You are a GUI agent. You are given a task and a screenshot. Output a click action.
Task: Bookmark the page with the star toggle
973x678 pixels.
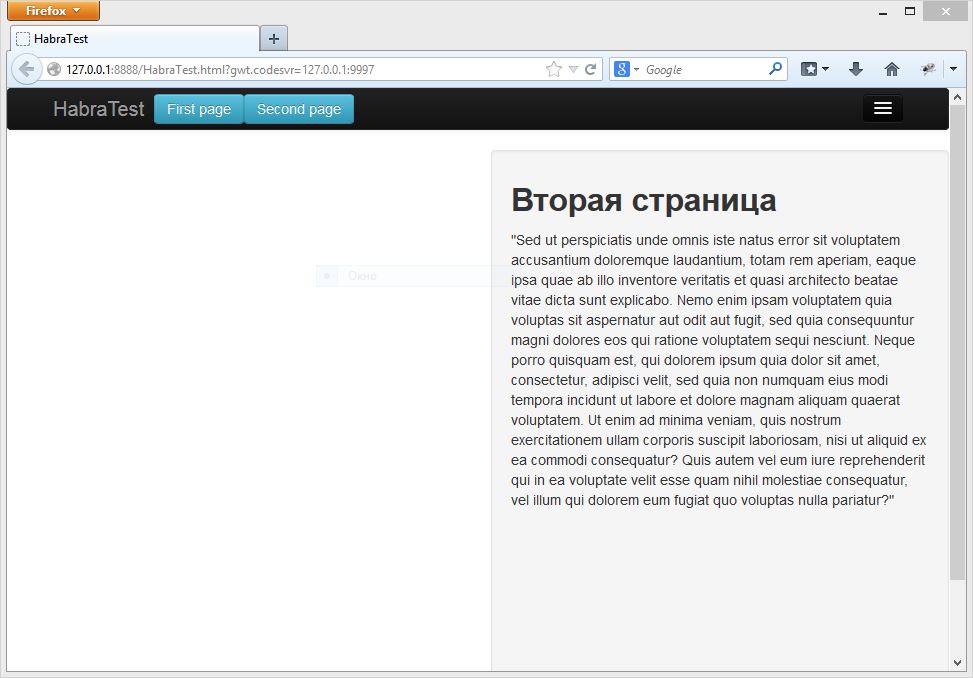554,69
